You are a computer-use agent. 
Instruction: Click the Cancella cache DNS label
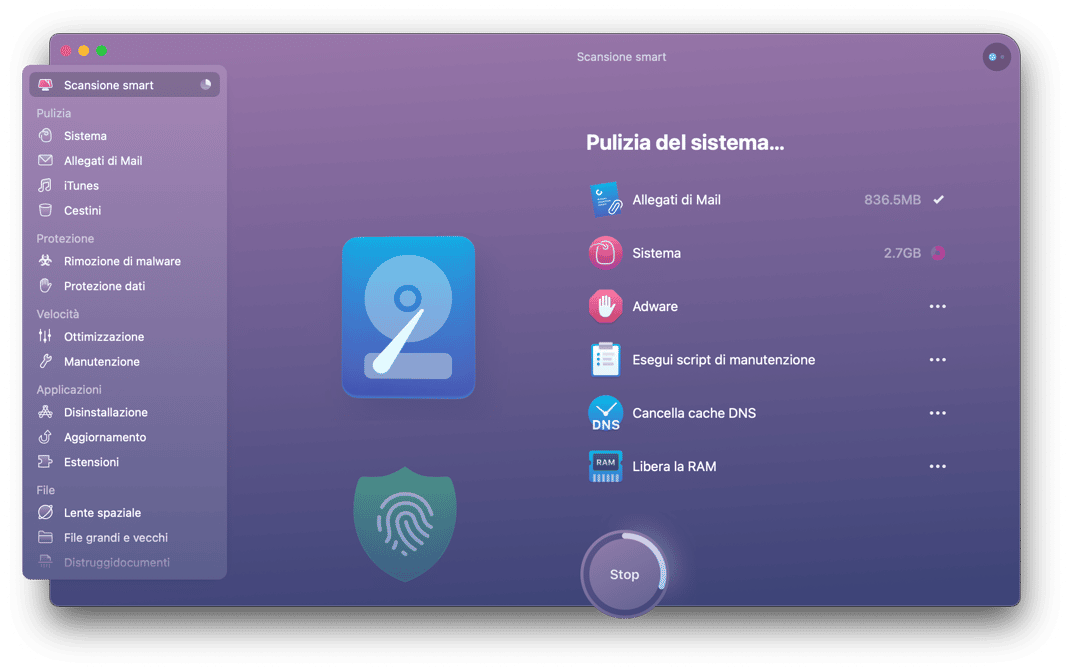tap(694, 413)
